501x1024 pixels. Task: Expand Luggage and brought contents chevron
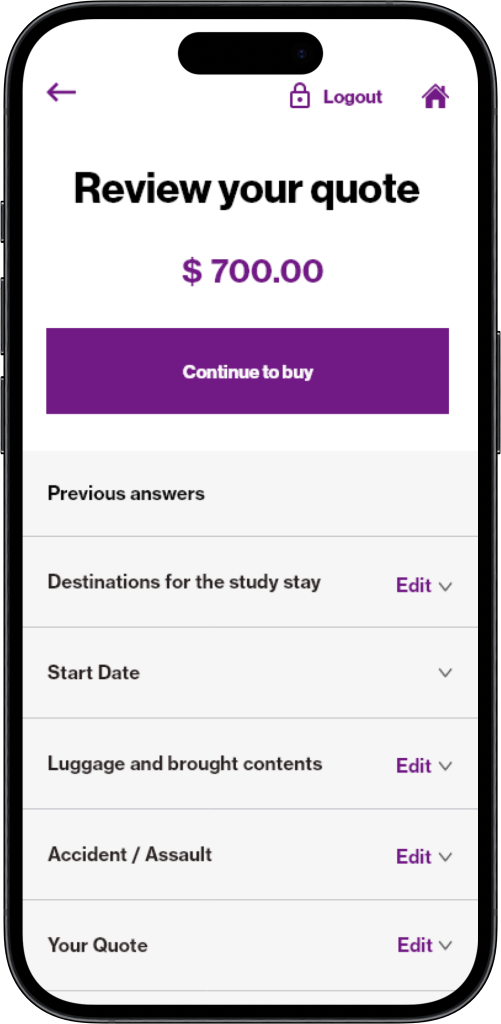pos(445,766)
